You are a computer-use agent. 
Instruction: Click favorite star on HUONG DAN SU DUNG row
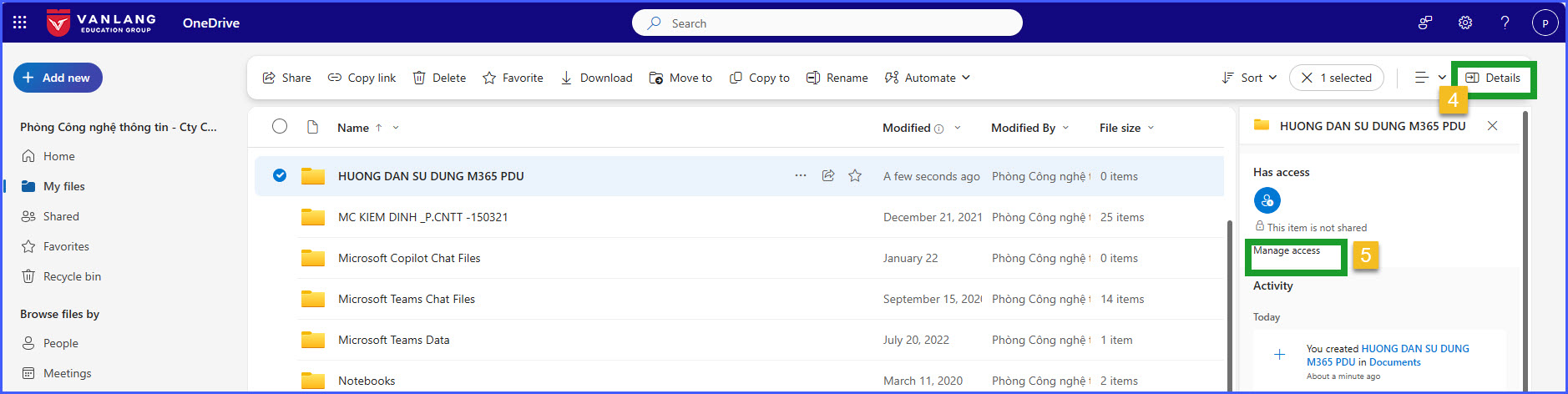[855, 175]
